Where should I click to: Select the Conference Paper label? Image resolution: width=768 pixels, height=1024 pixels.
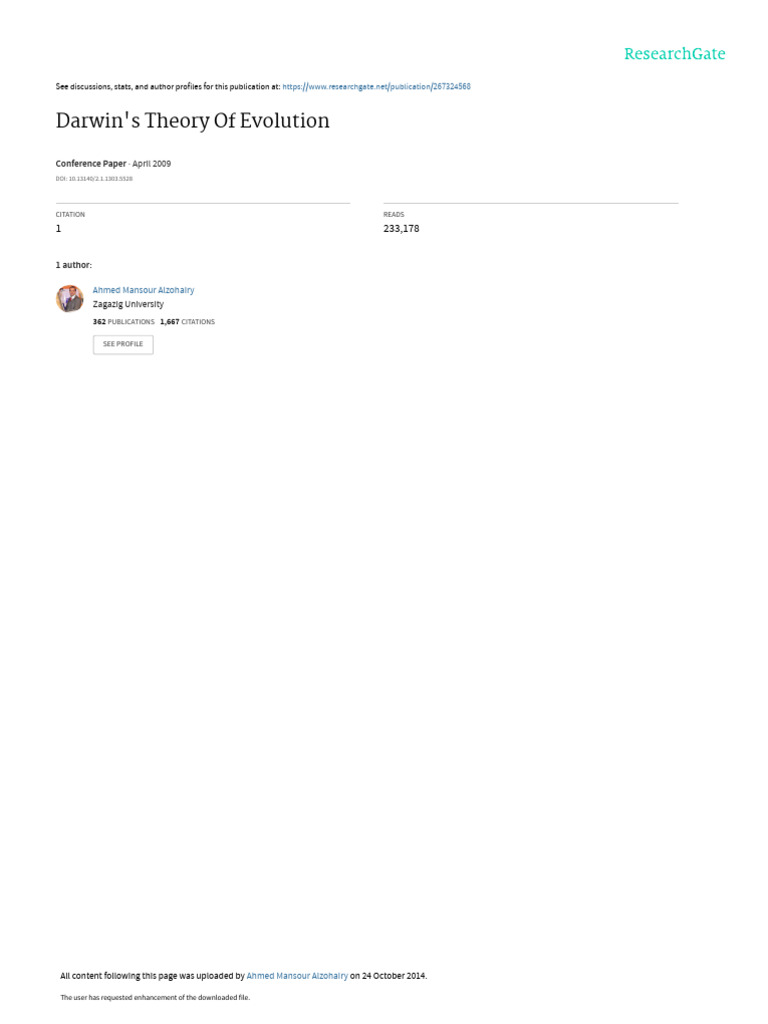[91, 164]
